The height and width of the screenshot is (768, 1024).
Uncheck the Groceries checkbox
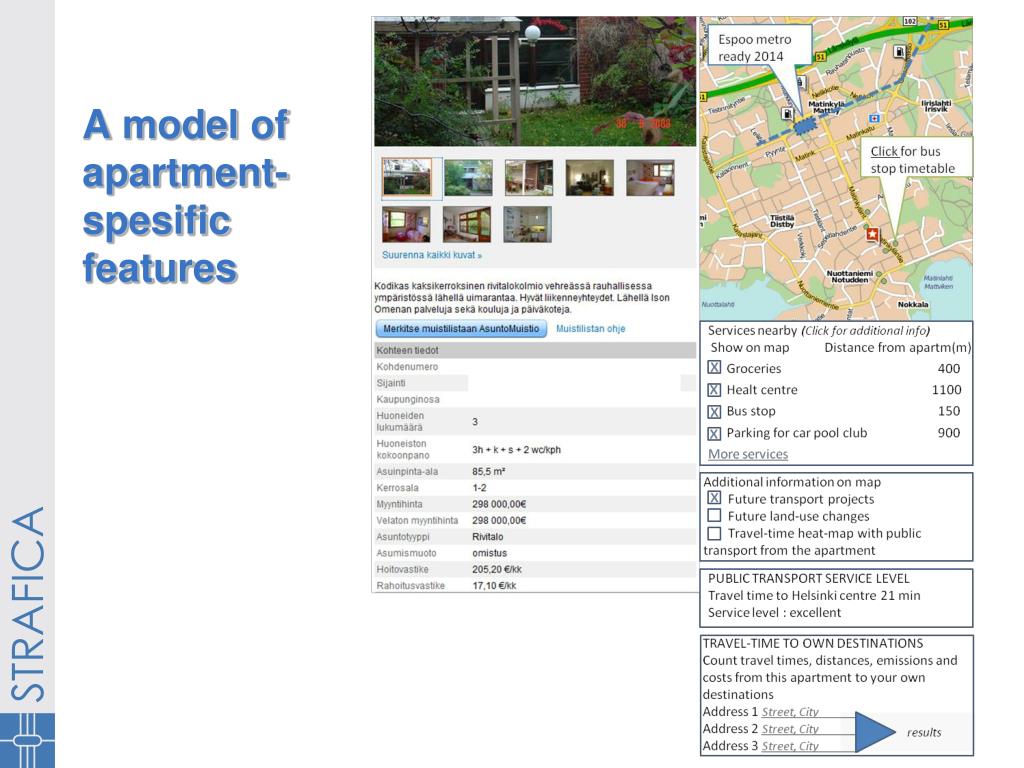pos(714,368)
